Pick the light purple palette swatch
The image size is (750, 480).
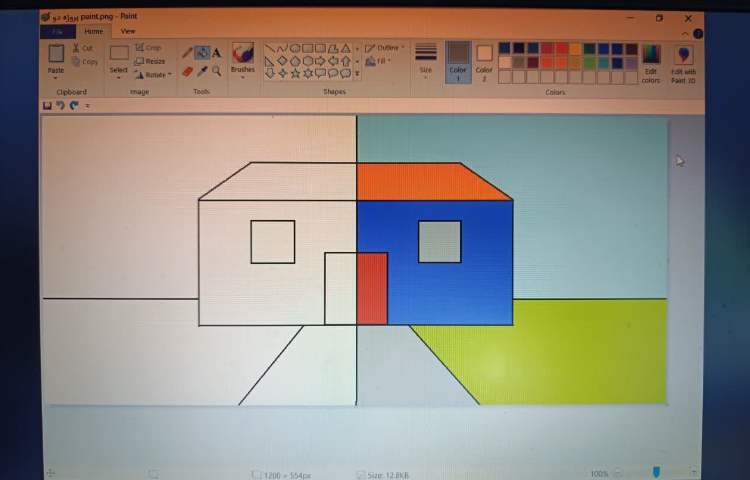coord(631,63)
